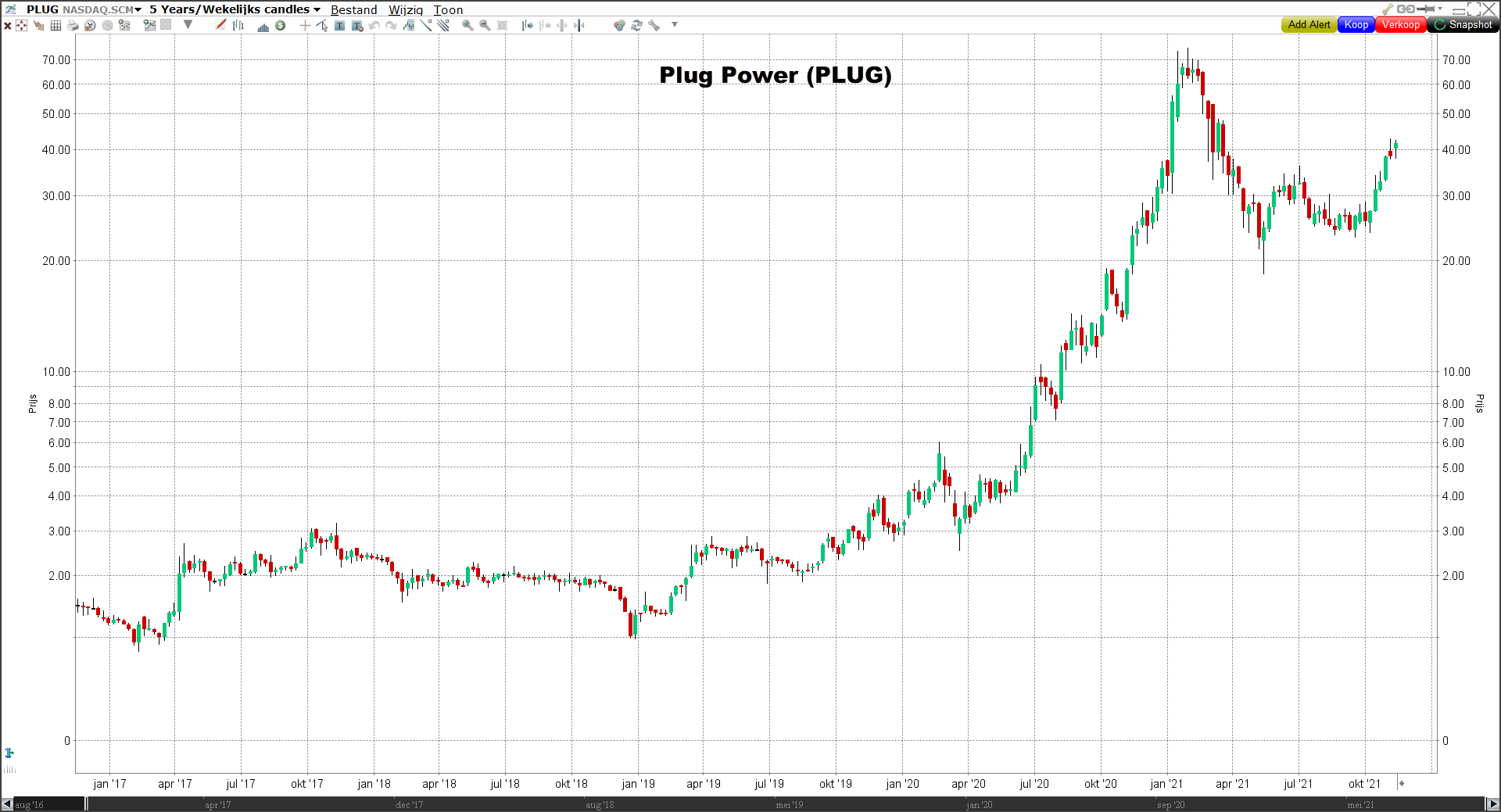The height and width of the screenshot is (812, 1501).
Task: Click the center on bar icon with green arrows
Action: [x=579, y=25]
